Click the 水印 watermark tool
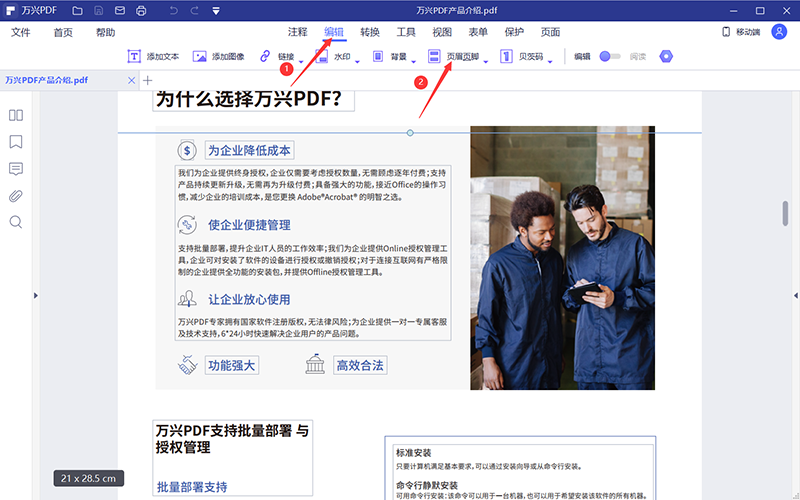The height and width of the screenshot is (500, 800). 333,56
